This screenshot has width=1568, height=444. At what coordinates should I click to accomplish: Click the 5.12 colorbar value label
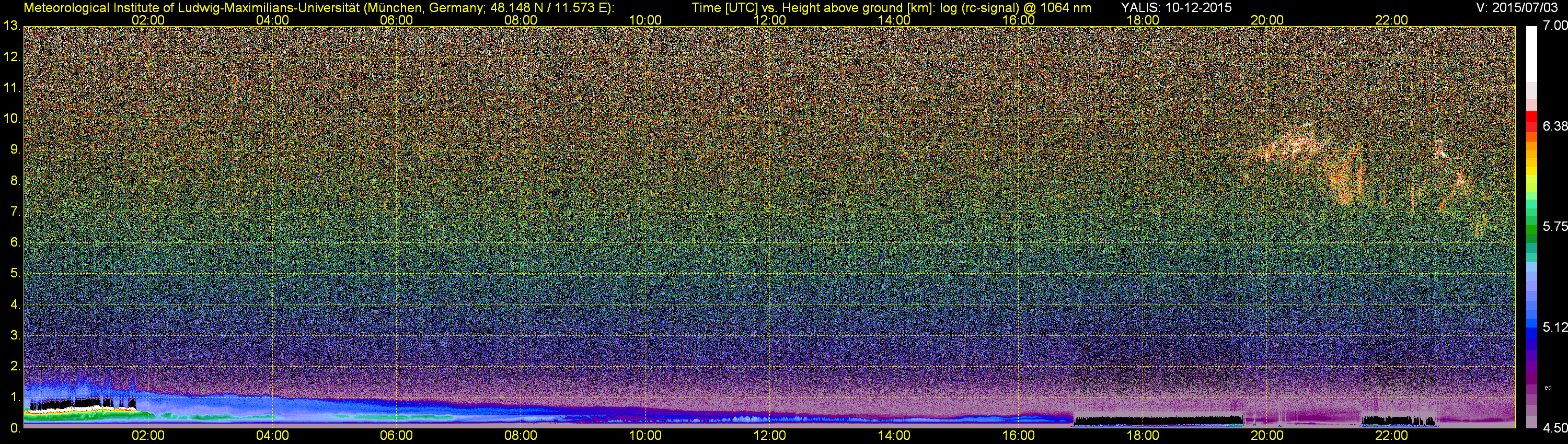coord(1554,327)
